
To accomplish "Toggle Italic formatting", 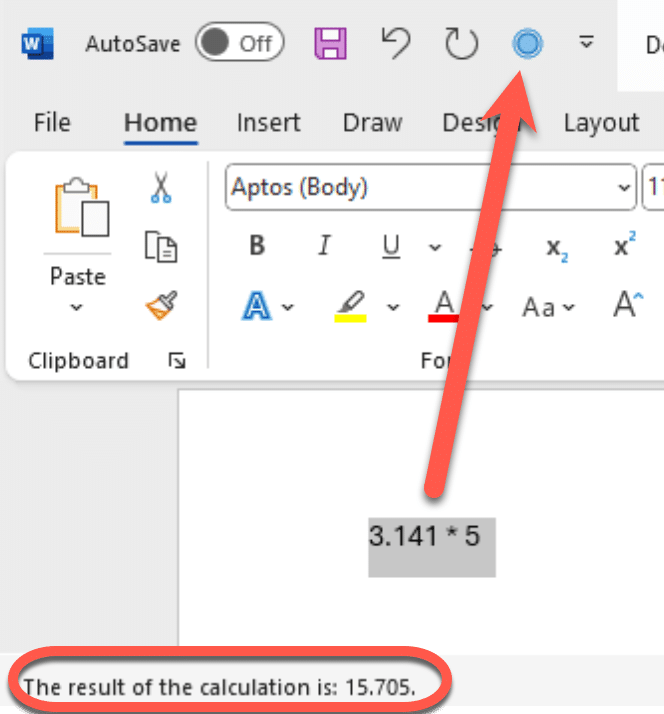I will (x=324, y=246).
